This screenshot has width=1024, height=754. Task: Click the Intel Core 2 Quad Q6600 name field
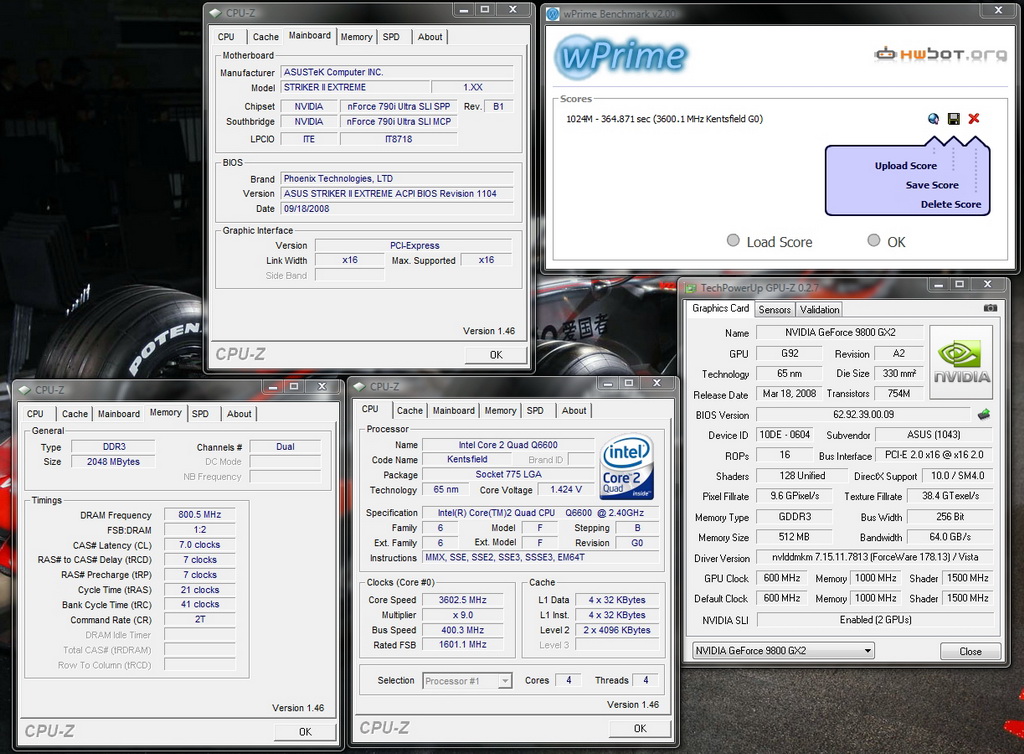click(x=508, y=445)
